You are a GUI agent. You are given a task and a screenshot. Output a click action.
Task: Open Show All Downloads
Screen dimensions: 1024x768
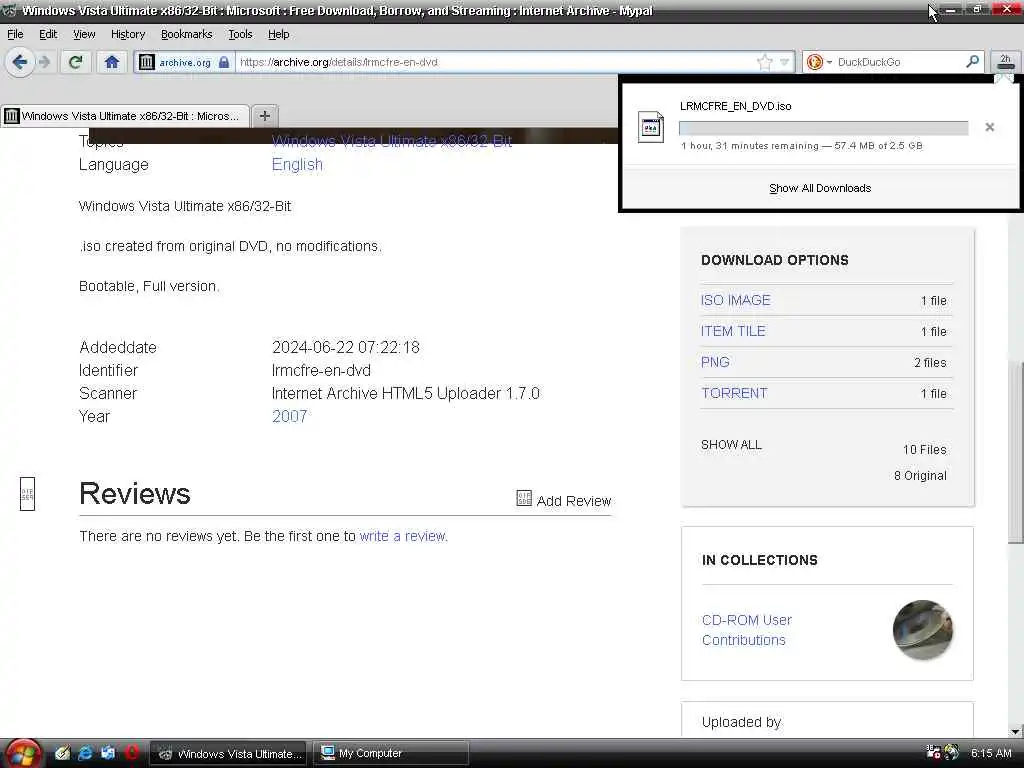[820, 188]
